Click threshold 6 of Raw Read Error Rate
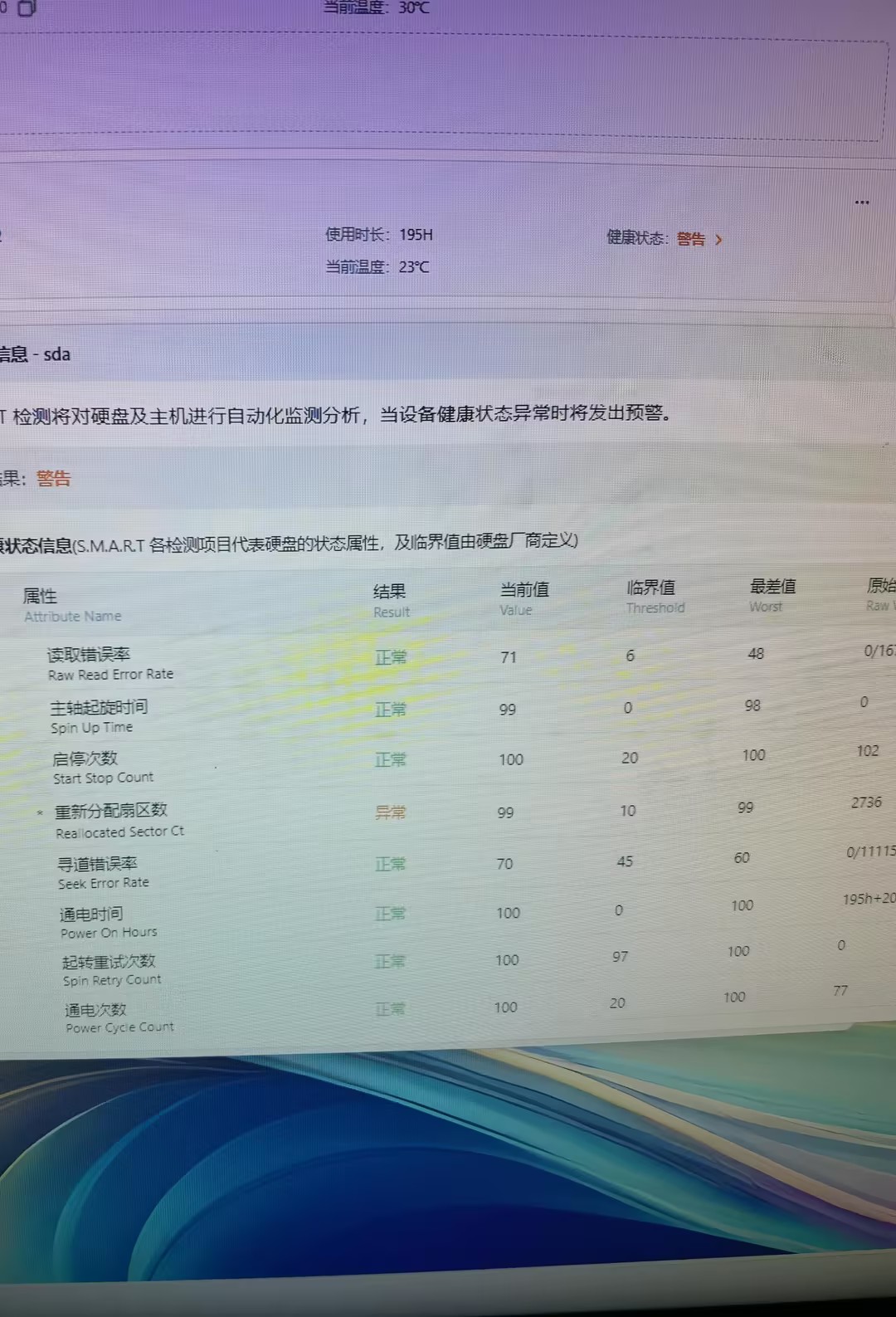 (x=630, y=656)
